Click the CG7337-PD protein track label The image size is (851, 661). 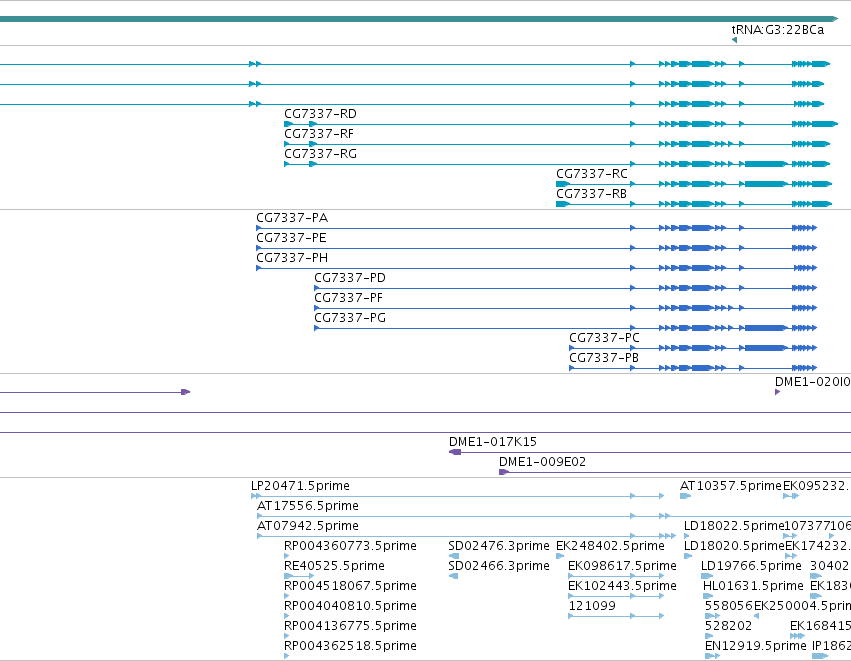(350, 278)
